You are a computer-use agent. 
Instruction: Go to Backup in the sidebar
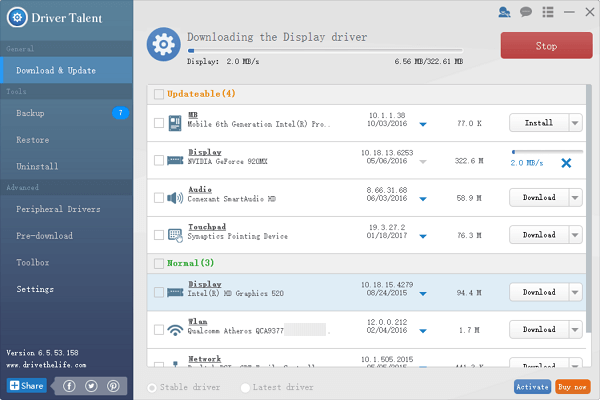67,113
